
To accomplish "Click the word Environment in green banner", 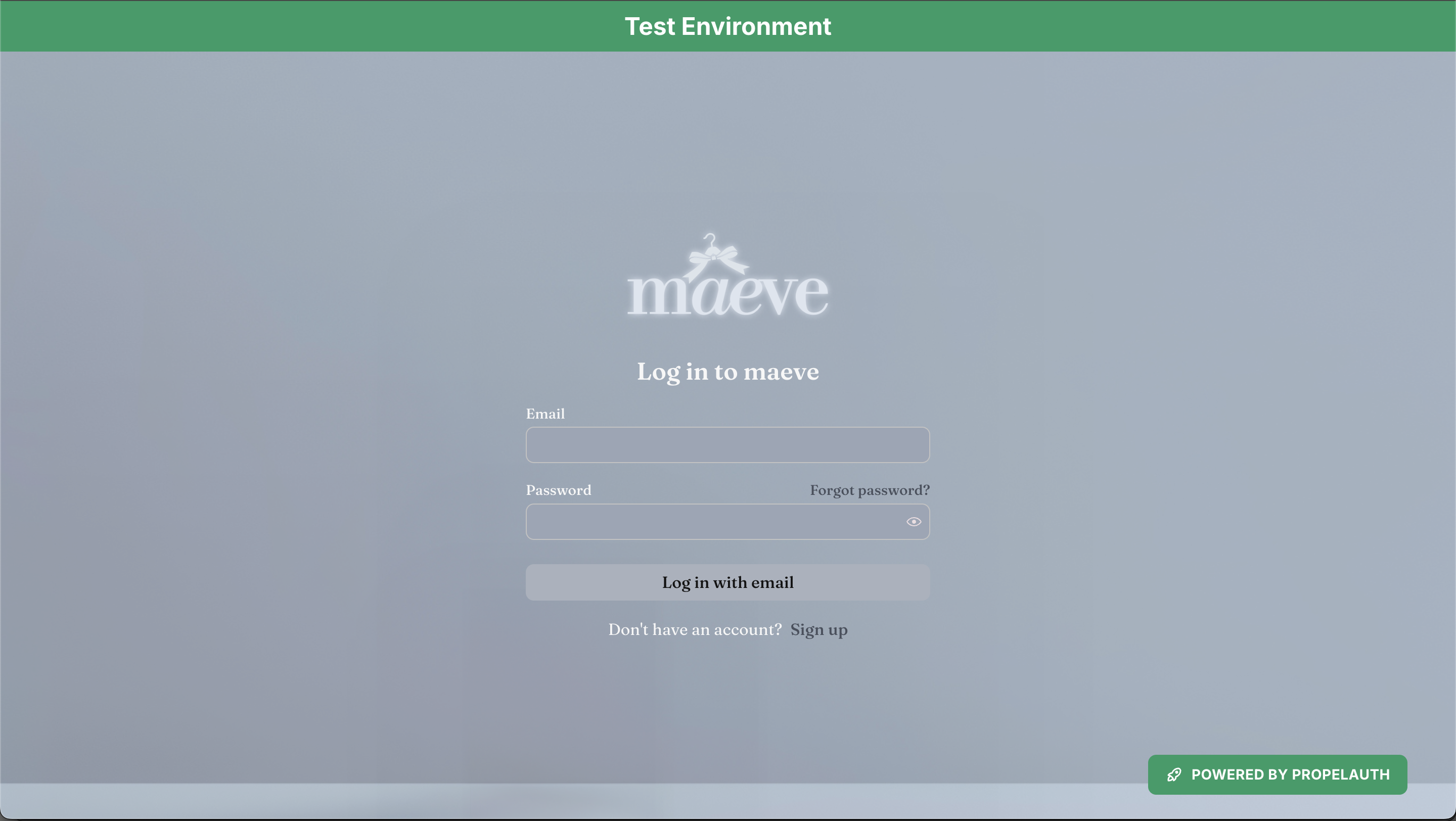I will tap(756, 26).
